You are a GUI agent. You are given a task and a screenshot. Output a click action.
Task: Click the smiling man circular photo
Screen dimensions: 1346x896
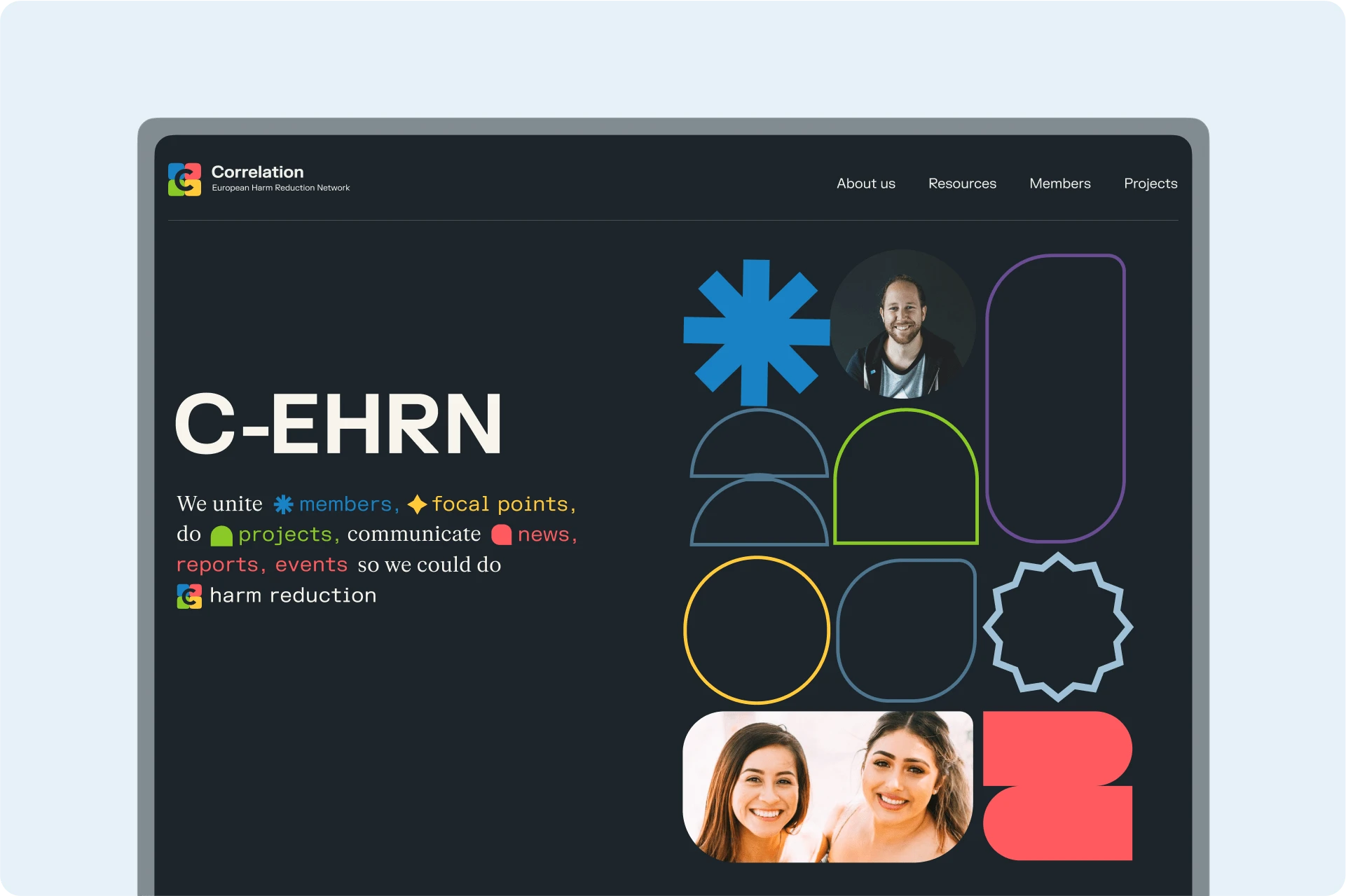click(902, 324)
